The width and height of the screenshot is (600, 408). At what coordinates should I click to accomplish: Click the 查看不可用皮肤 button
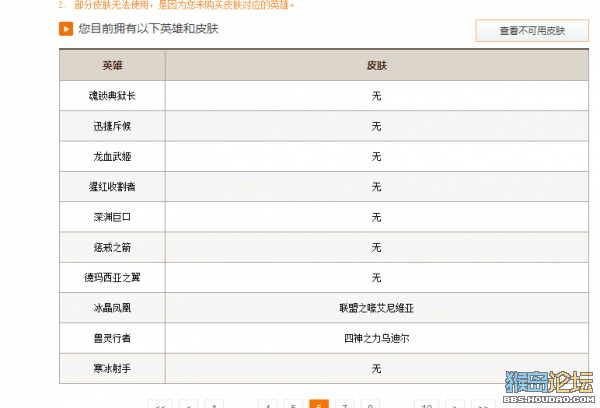pyautogui.click(x=532, y=31)
